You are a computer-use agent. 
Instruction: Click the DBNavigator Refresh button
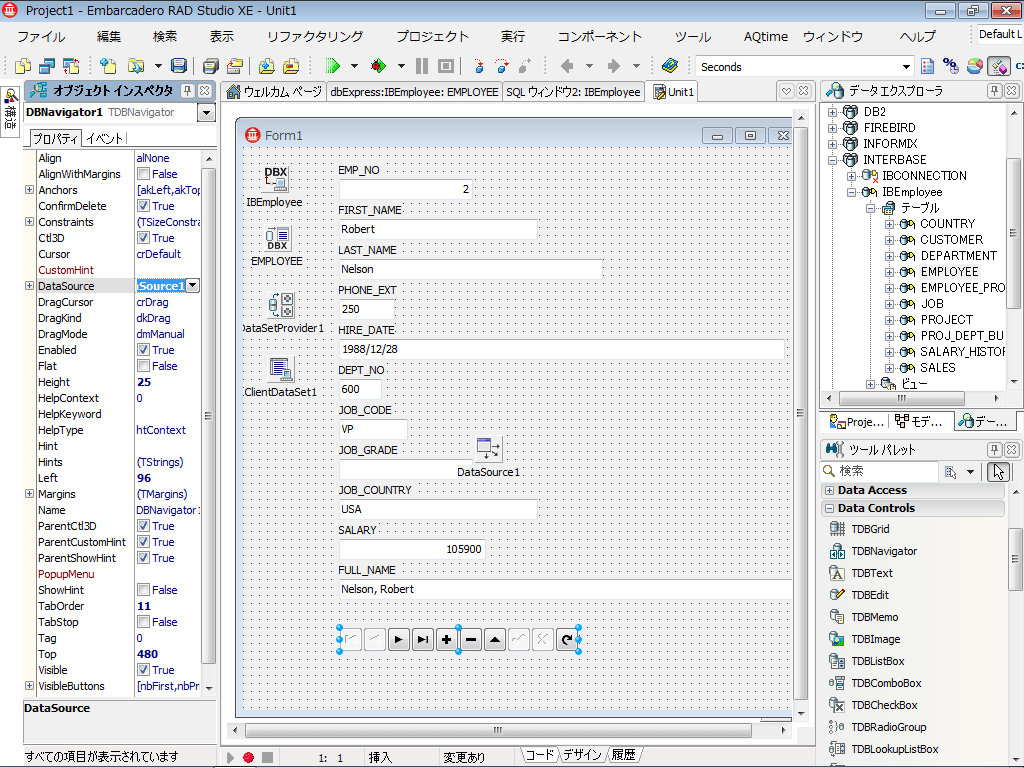pos(567,640)
